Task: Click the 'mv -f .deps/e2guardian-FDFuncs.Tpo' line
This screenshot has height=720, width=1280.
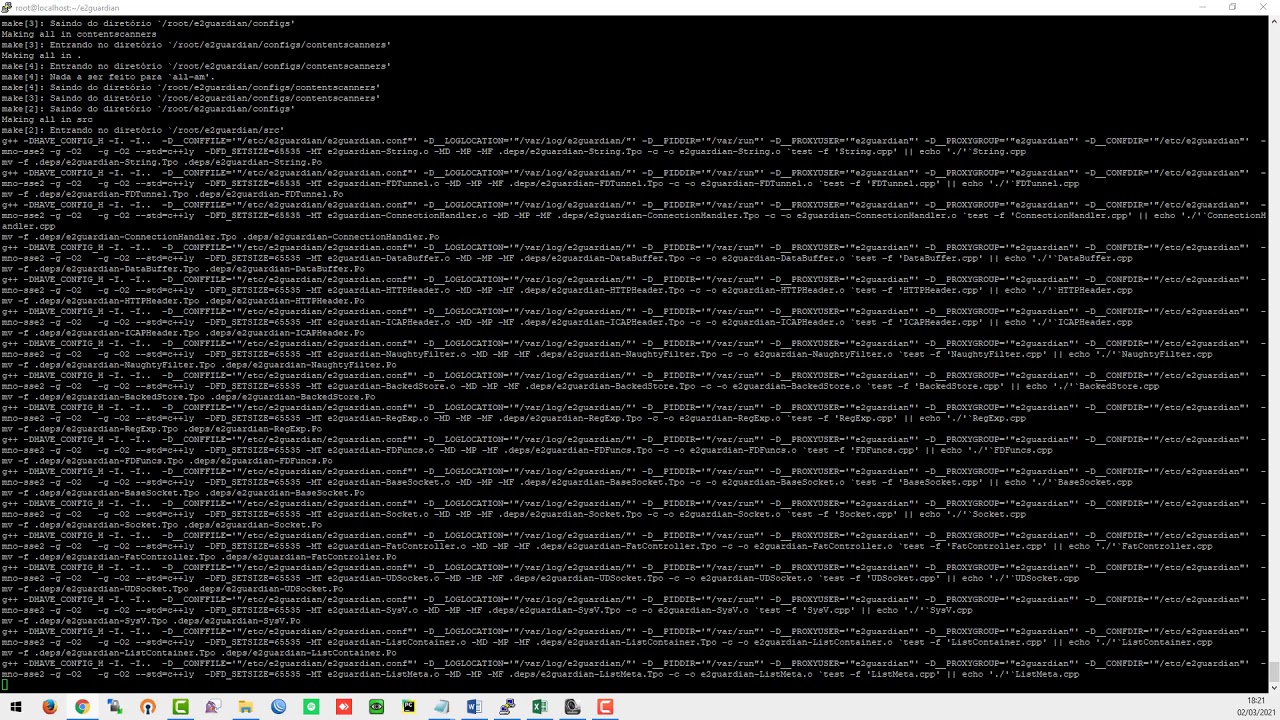Action: pos(167,461)
